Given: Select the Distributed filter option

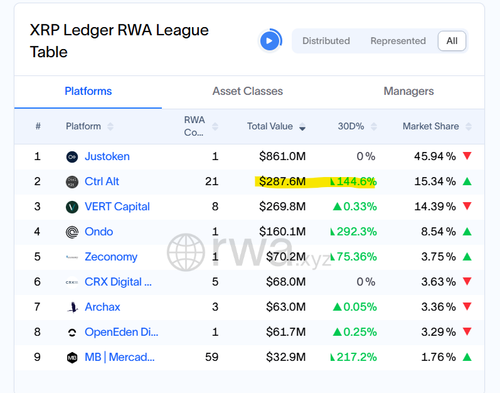Looking at the screenshot, I should [x=326, y=41].
